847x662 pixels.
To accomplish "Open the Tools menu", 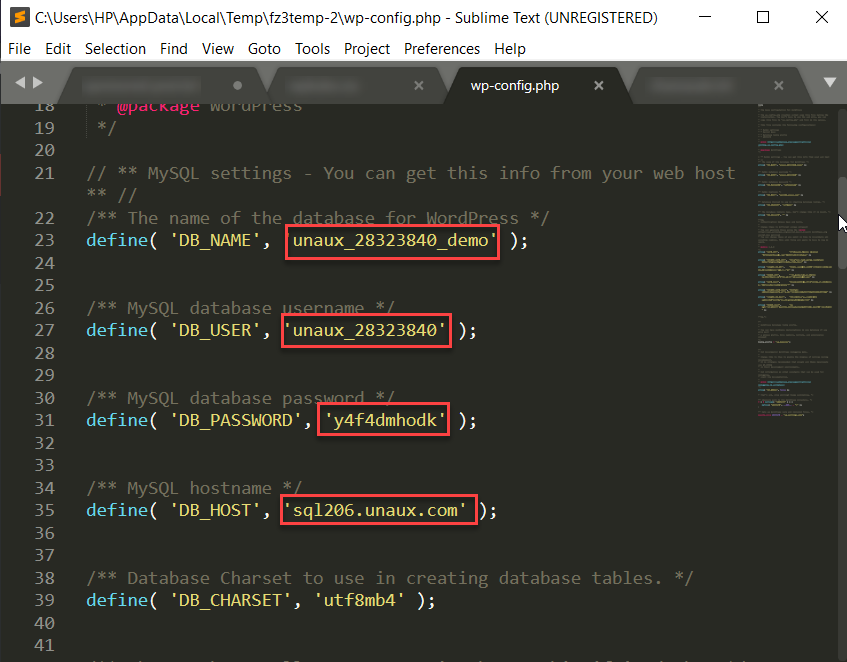I will [312, 49].
